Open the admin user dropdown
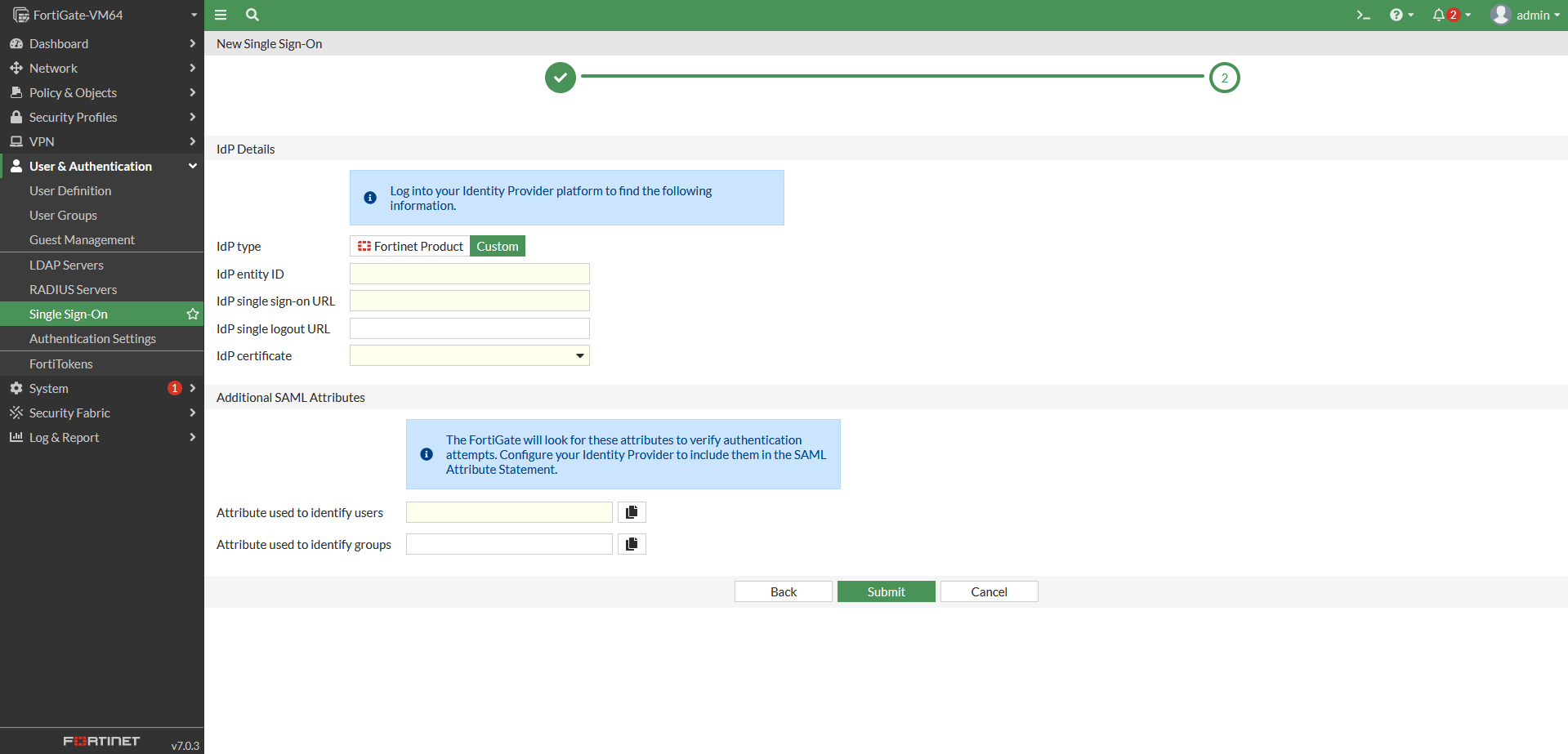1568x754 pixels. point(1525,15)
